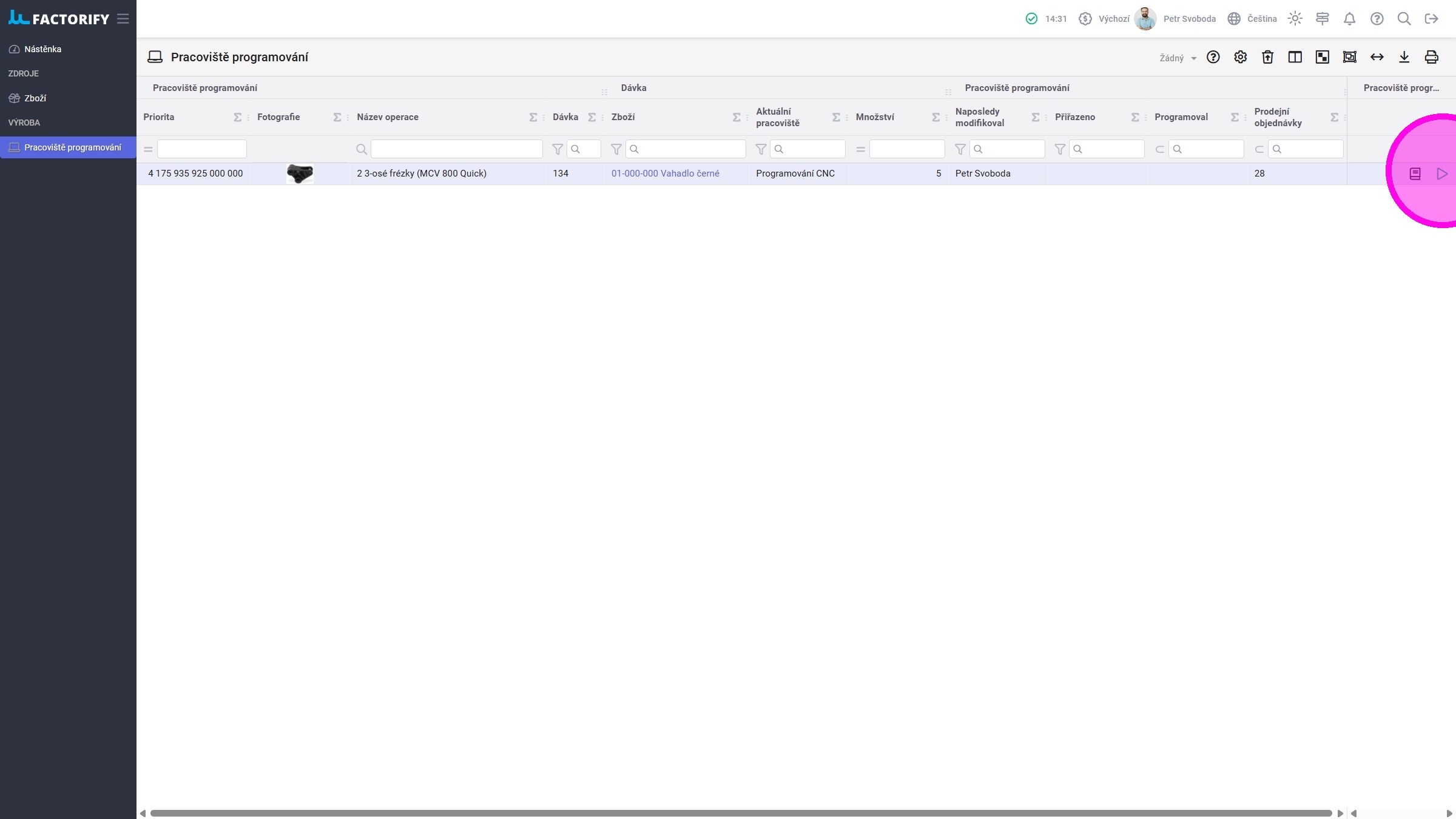Open Zboží in the sidebar
Screen dimensions: 1456x819
pyautogui.click(x=35, y=98)
